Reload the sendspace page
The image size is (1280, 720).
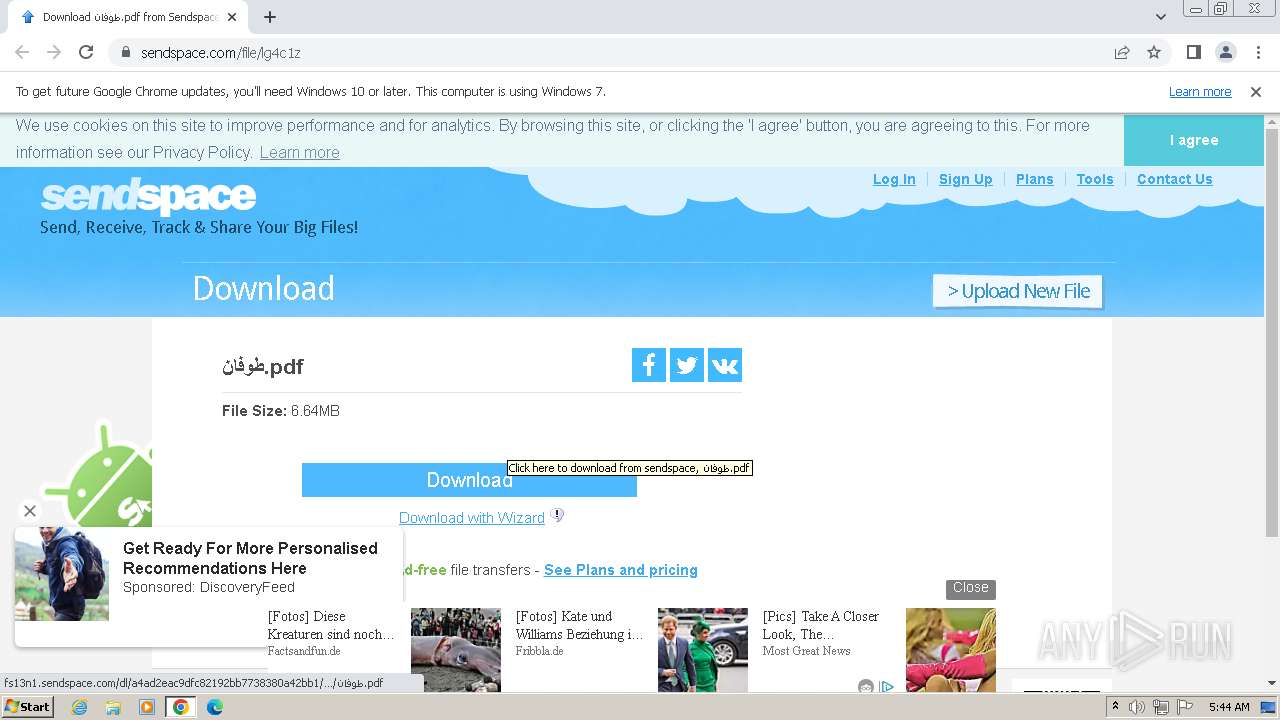click(86, 52)
